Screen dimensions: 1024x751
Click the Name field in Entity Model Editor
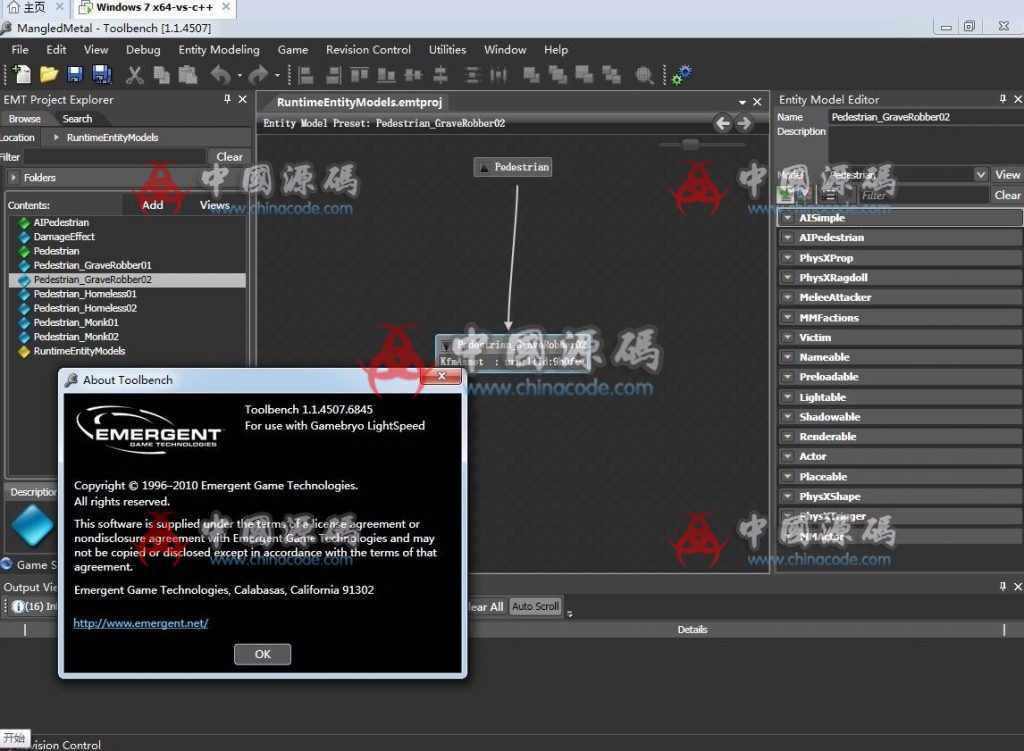click(925, 117)
